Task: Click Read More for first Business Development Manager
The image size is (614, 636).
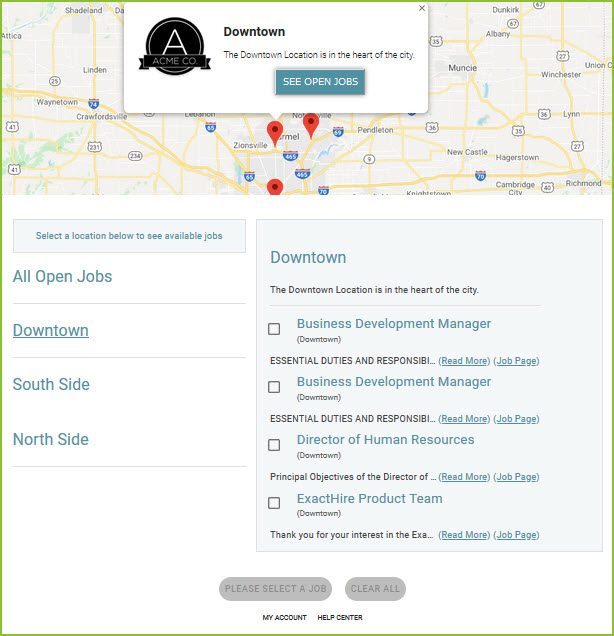Action: 464,361
